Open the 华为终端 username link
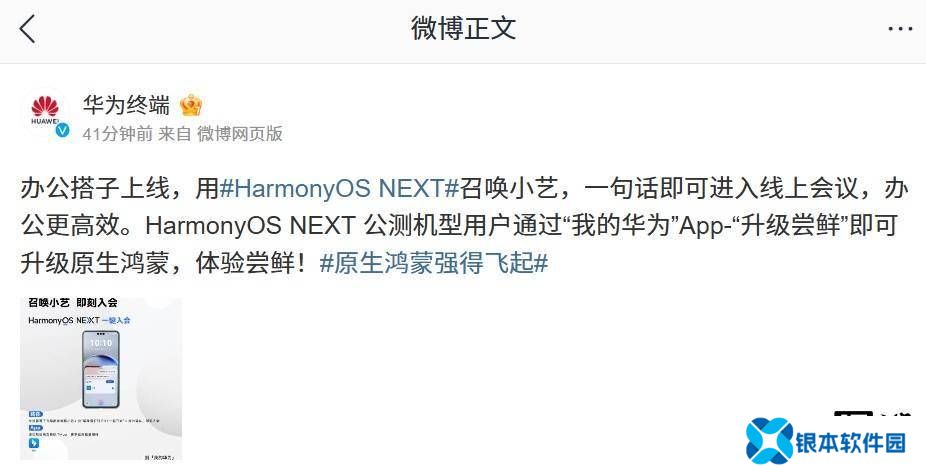 (x=126, y=105)
